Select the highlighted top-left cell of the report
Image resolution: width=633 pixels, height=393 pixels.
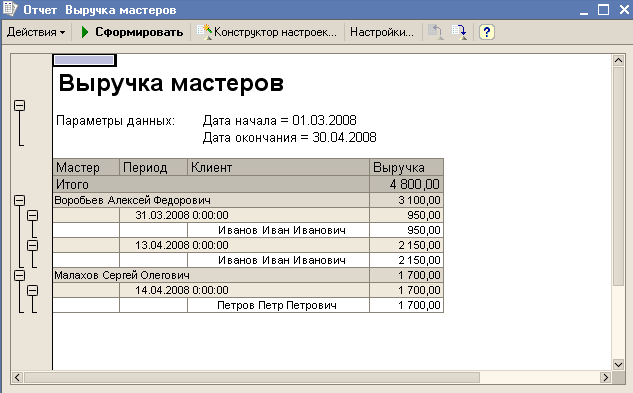click(x=84, y=60)
